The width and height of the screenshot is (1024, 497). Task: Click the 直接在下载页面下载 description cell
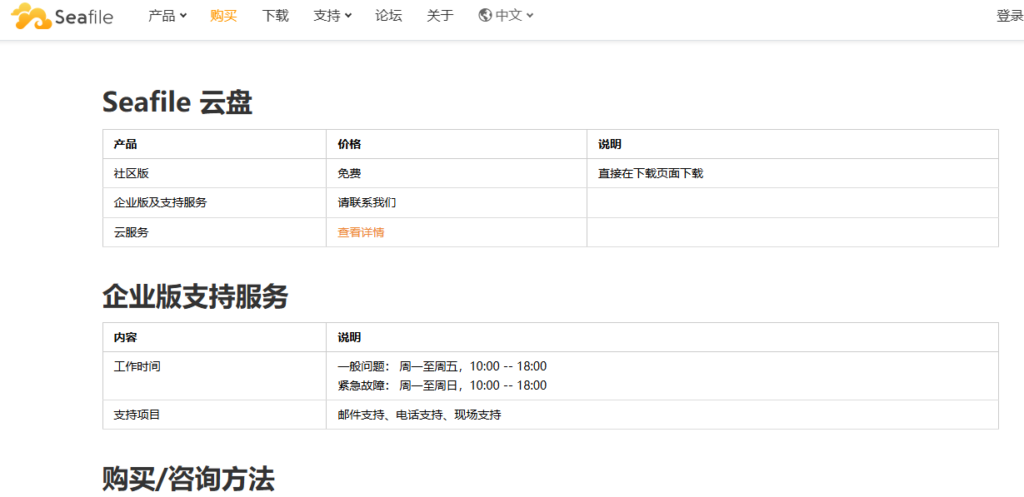pyautogui.click(x=793, y=173)
